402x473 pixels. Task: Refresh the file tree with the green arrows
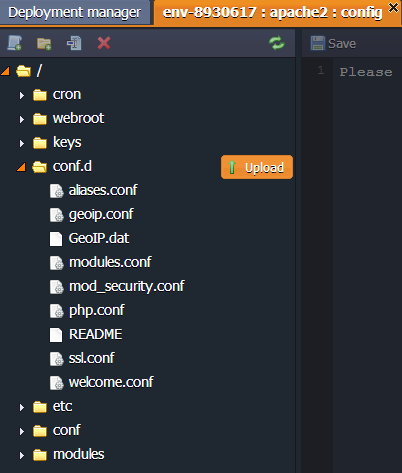(277, 43)
